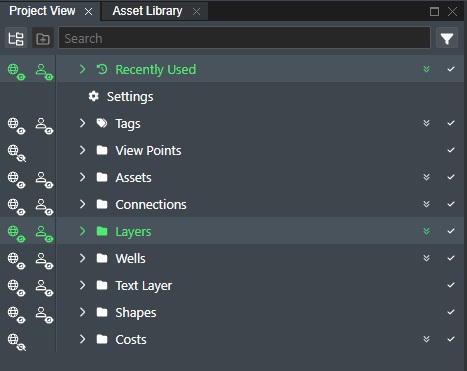This screenshot has width=467, height=371.
Task: Expand the Assets folder
Action: [x=82, y=177]
